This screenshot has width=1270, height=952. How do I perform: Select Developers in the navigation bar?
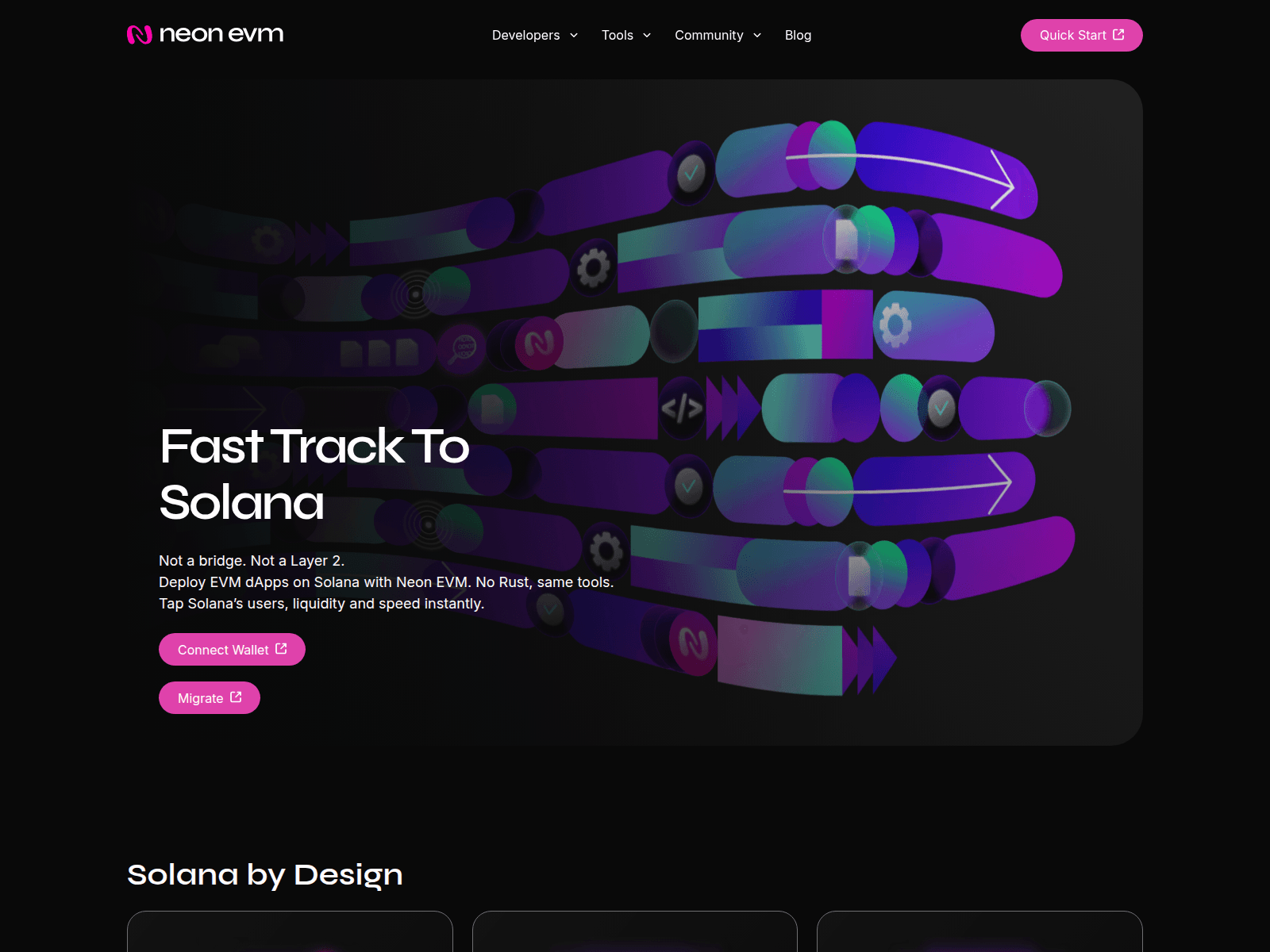pyautogui.click(x=525, y=35)
